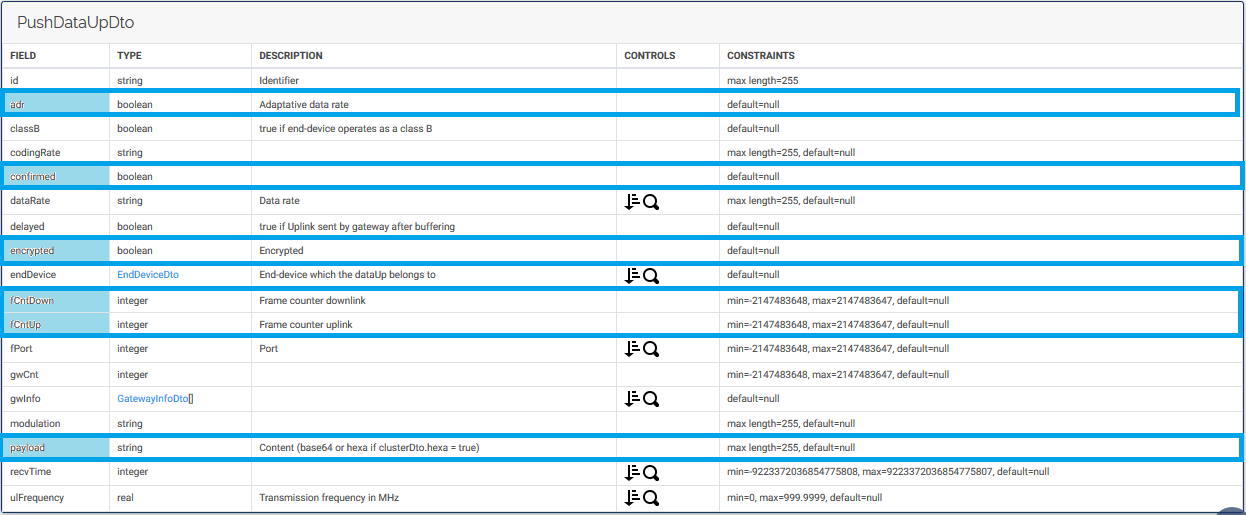This screenshot has width=1246, height=515.
Task: Click the search magnifier for the gwInfo field
Action: click(651, 399)
